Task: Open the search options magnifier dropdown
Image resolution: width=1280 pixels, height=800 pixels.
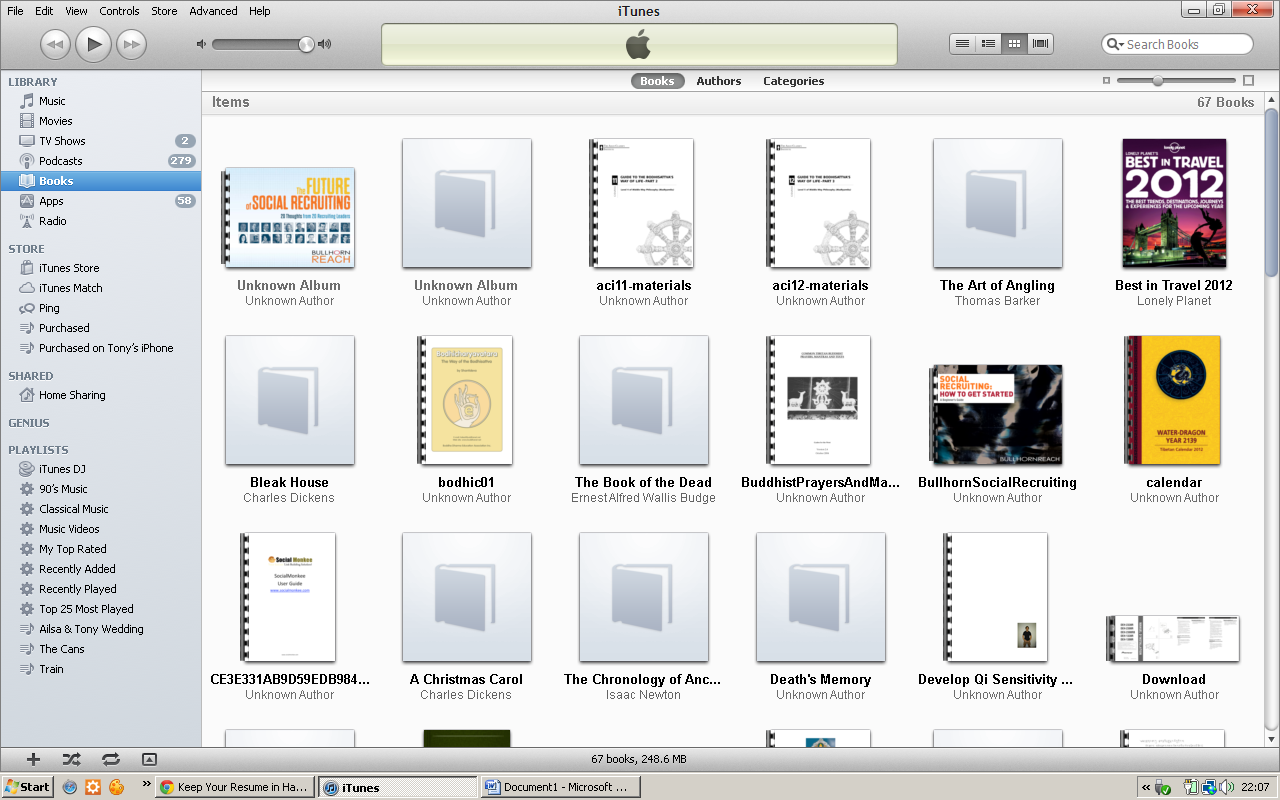Action: pos(1115,44)
